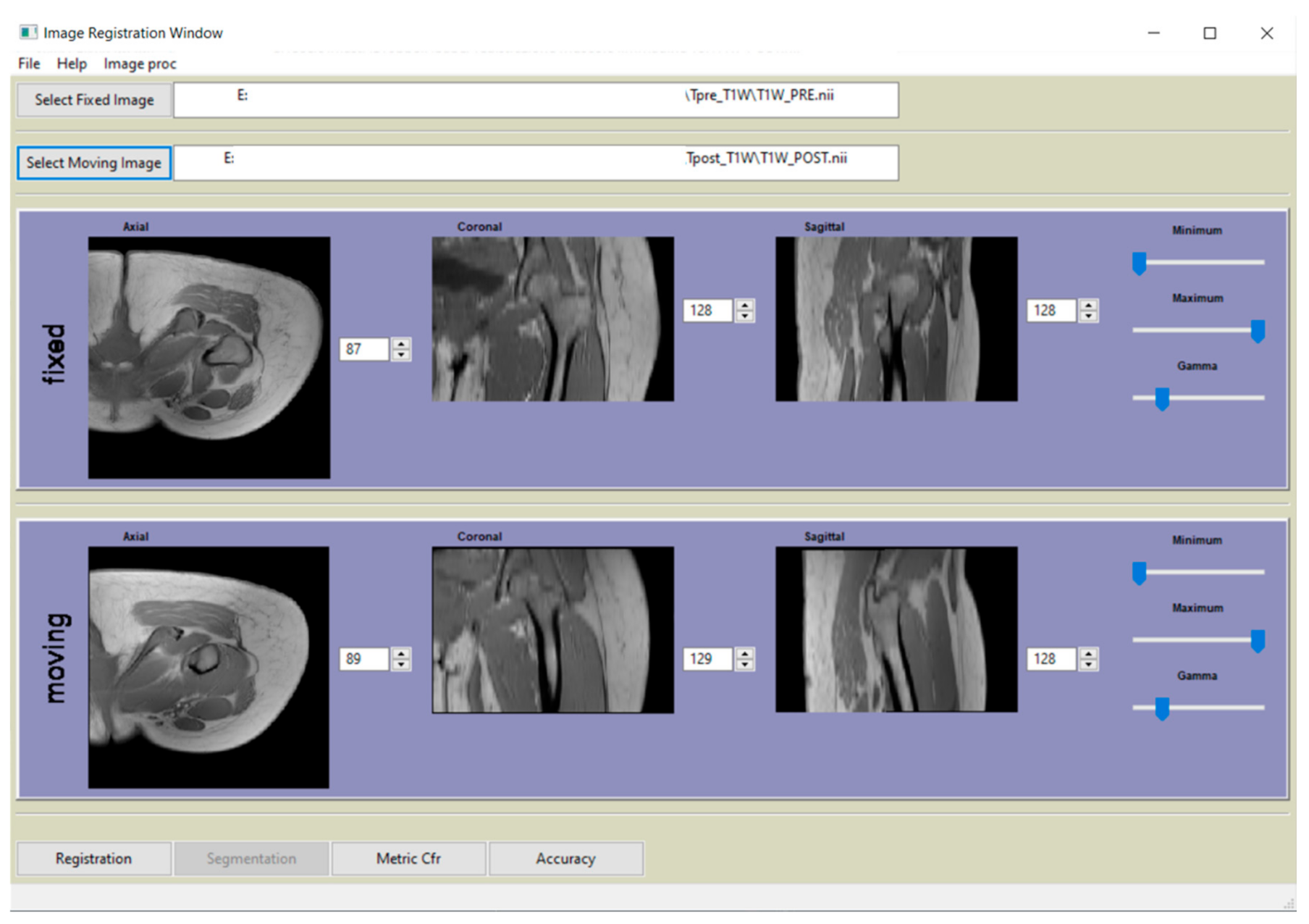The image size is (1309, 924).
Task: Click the fixed coronal MRI view
Action: pos(552,319)
